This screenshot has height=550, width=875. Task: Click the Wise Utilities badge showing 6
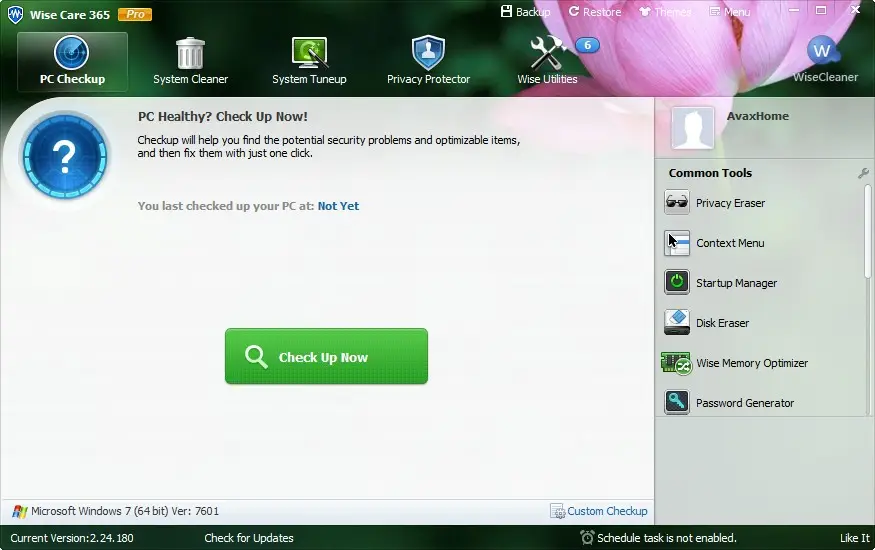pos(587,45)
